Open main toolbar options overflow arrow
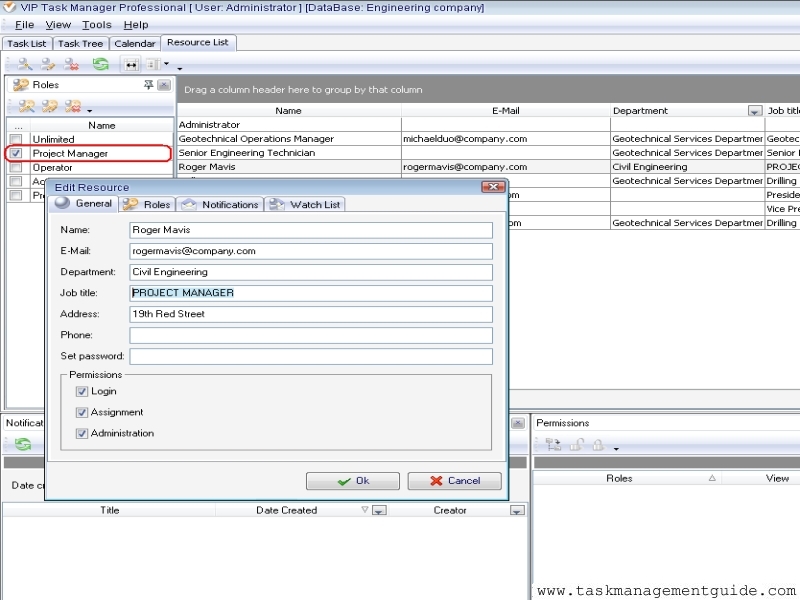Screen dimensions: 800x600 pyautogui.click(x=180, y=68)
